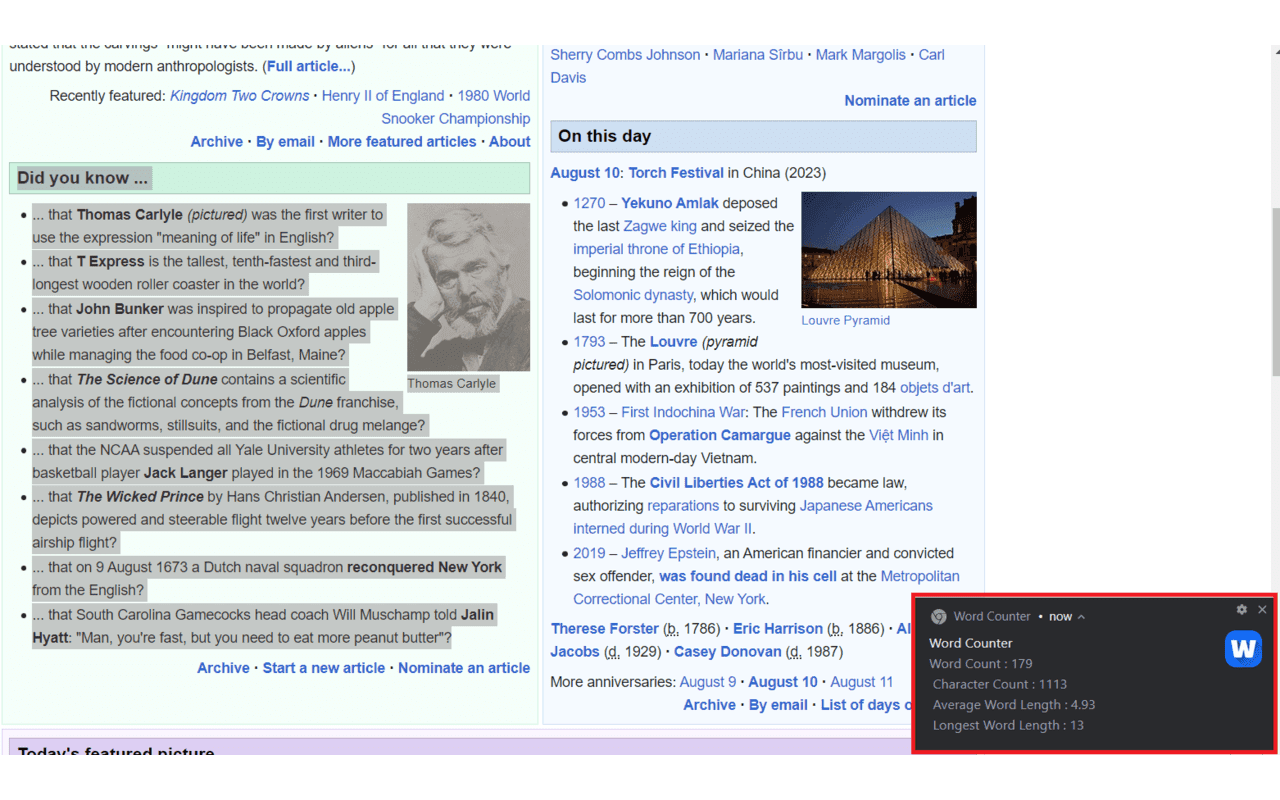Click the page's vertical scrollbar thumb
The height and width of the screenshot is (800, 1280).
[x=1275, y=293]
